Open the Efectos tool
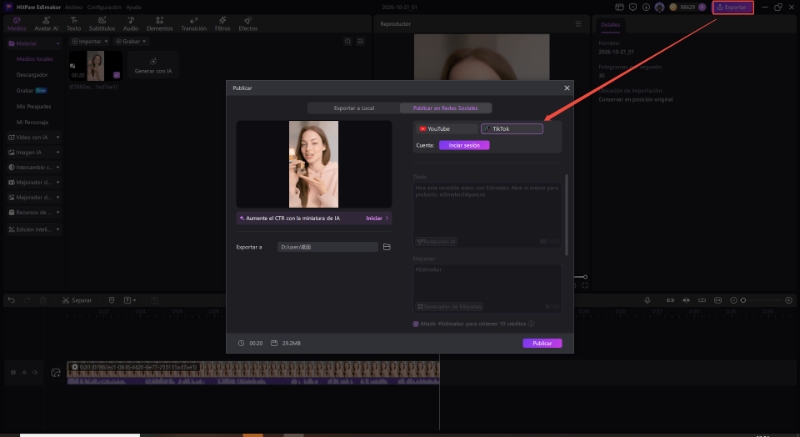800x437 pixels. (248, 24)
